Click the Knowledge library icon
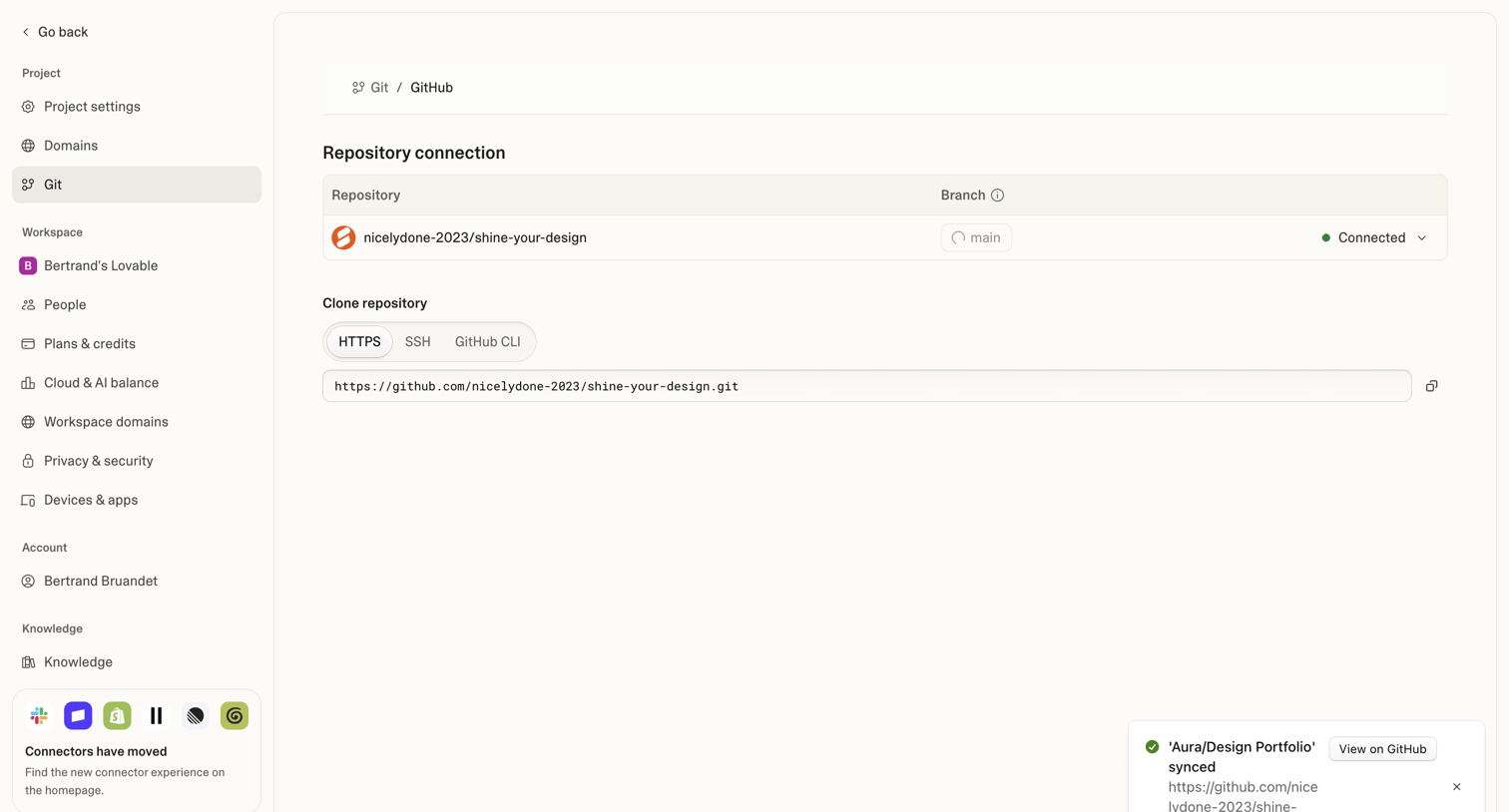This screenshot has width=1509, height=812. click(28, 662)
